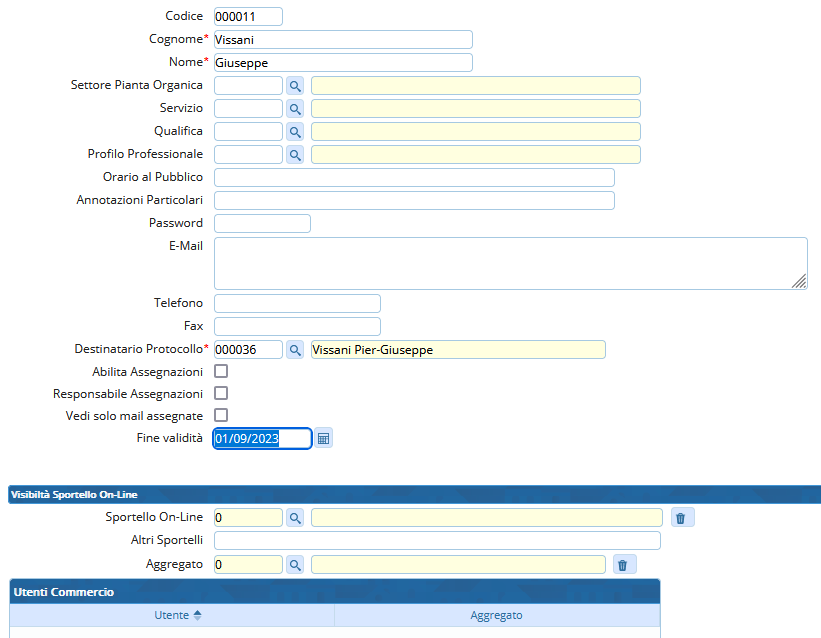Image resolution: width=821 pixels, height=638 pixels.
Task: Toggle Vedi solo mail assegnate checkbox
Action: (x=221, y=415)
